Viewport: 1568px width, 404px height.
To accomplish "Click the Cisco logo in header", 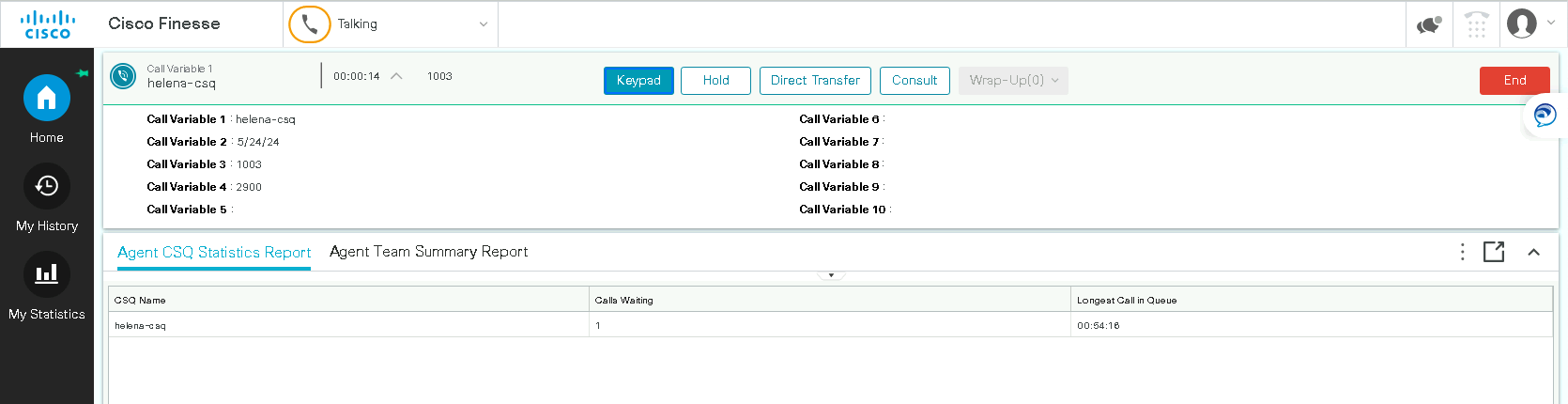I will (47, 24).
